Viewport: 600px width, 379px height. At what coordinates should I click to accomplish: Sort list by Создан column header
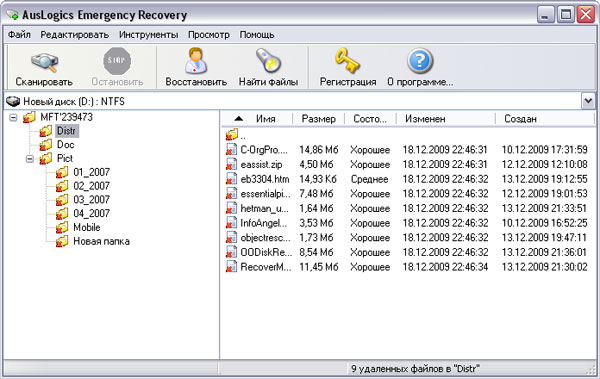[545, 119]
